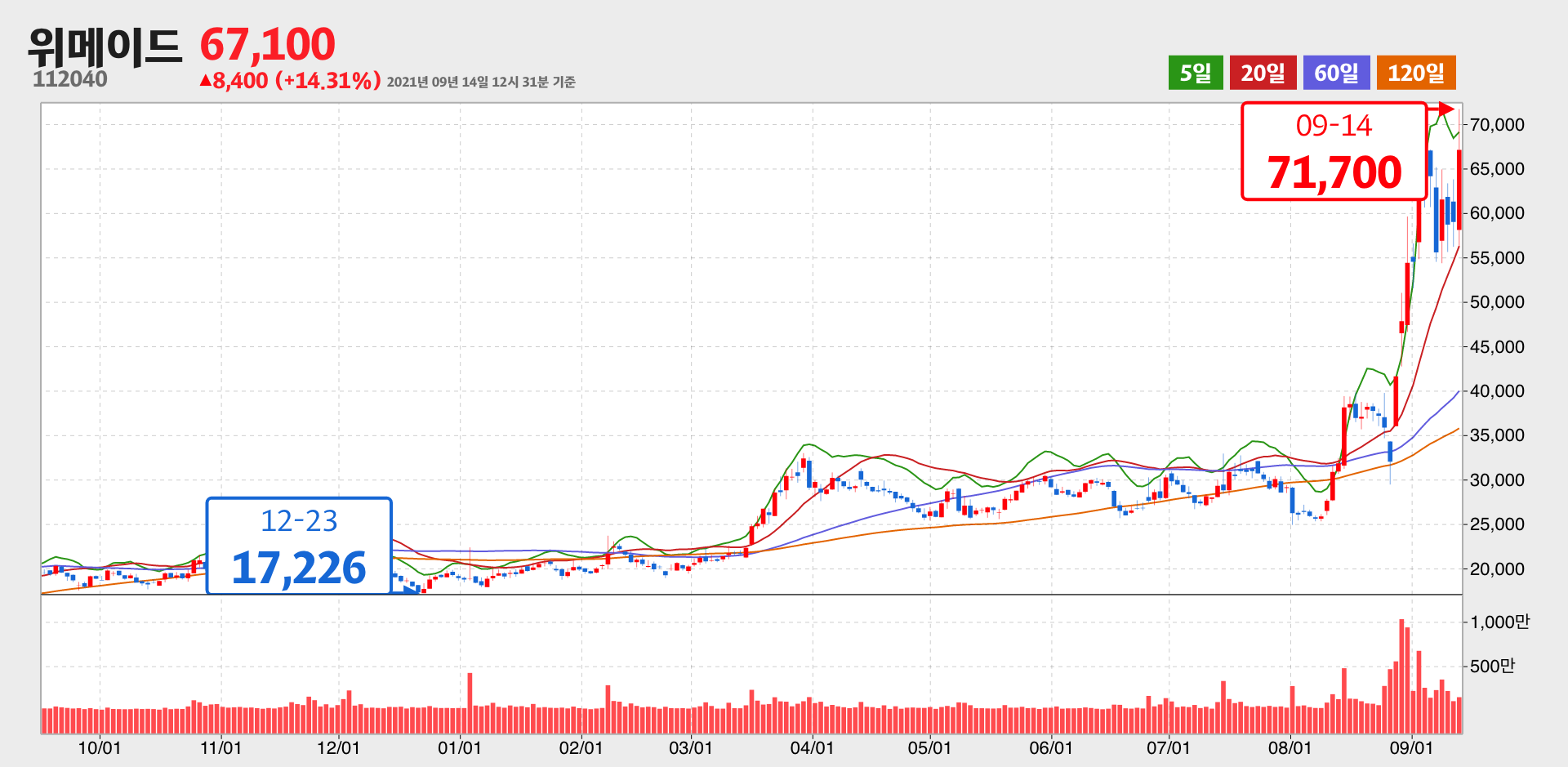
Task: Select the 60일 moving average legend
Action: pyautogui.click(x=1337, y=73)
